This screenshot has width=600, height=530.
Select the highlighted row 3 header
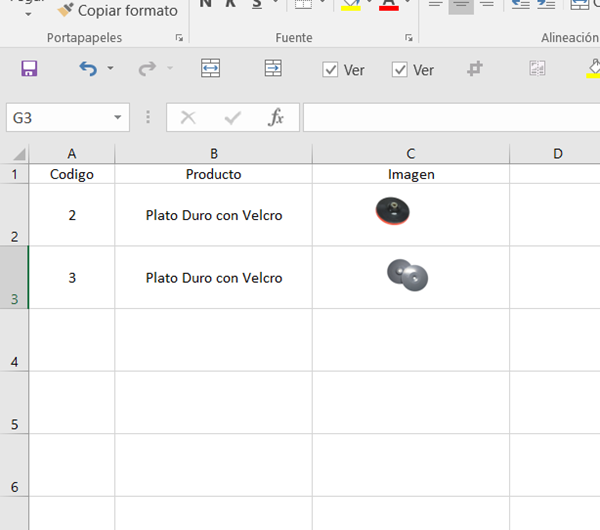pyautogui.click(x=14, y=277)
